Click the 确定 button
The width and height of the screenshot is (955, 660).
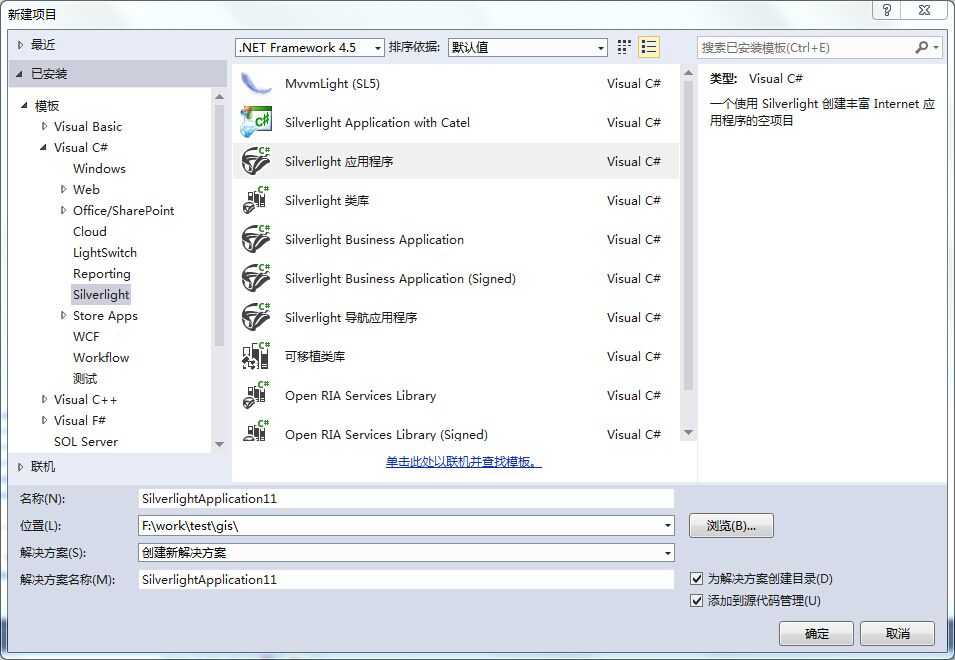pyautogui.click(x=816, y=634)
